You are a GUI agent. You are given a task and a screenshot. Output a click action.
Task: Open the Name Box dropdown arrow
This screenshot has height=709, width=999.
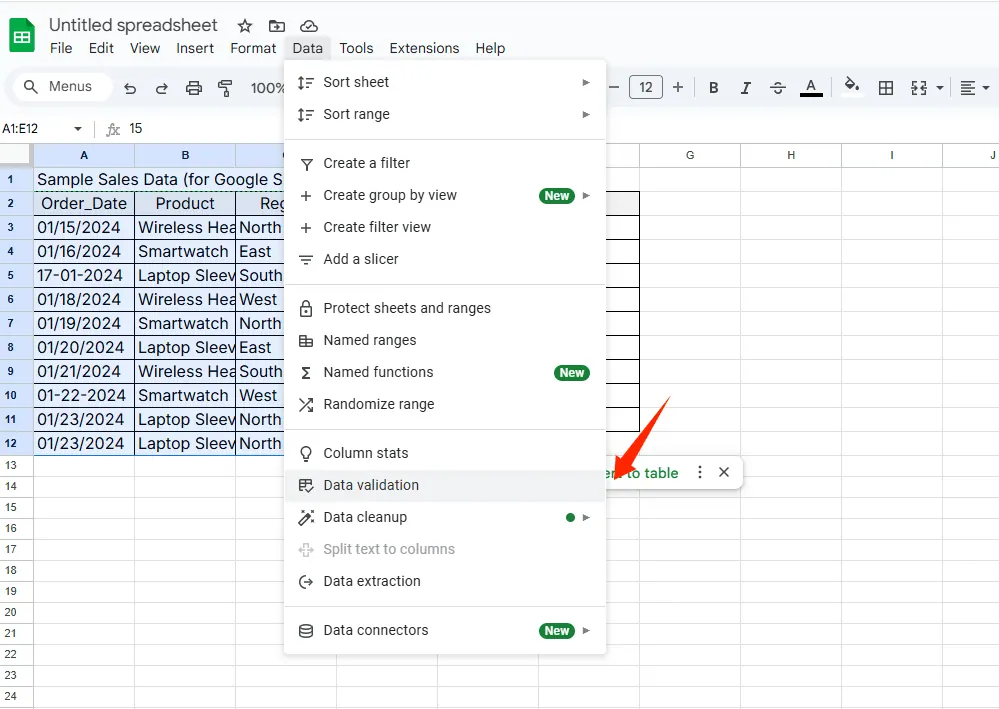click(x=78, y=129)
